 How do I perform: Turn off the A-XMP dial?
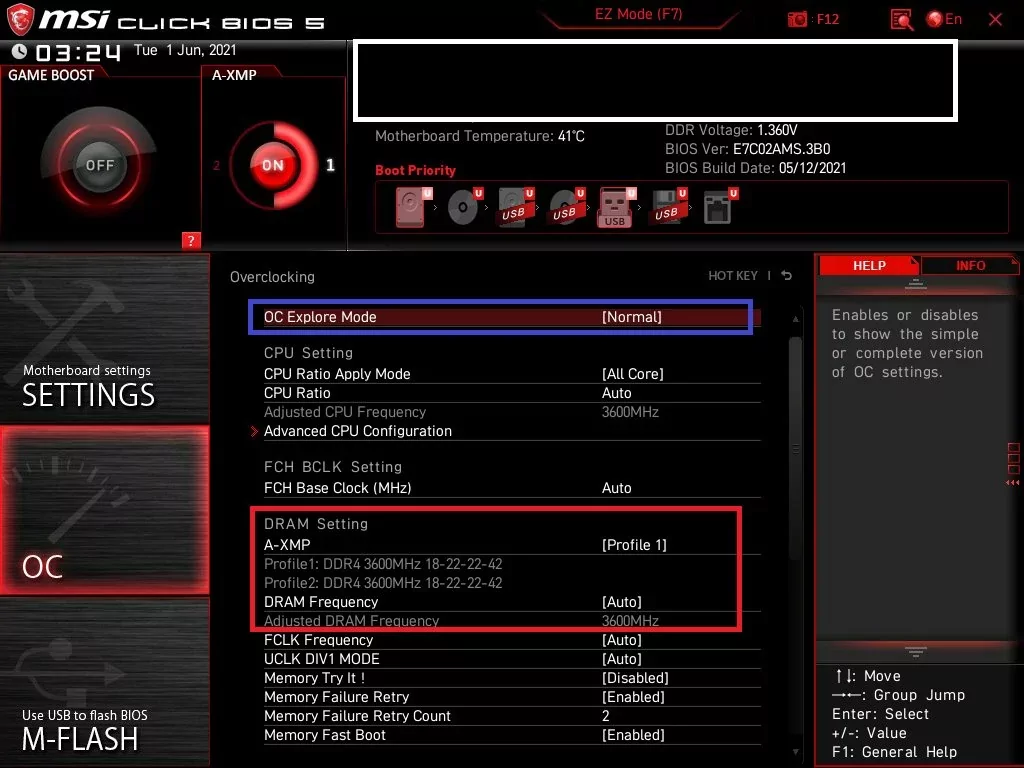point(273,166)
